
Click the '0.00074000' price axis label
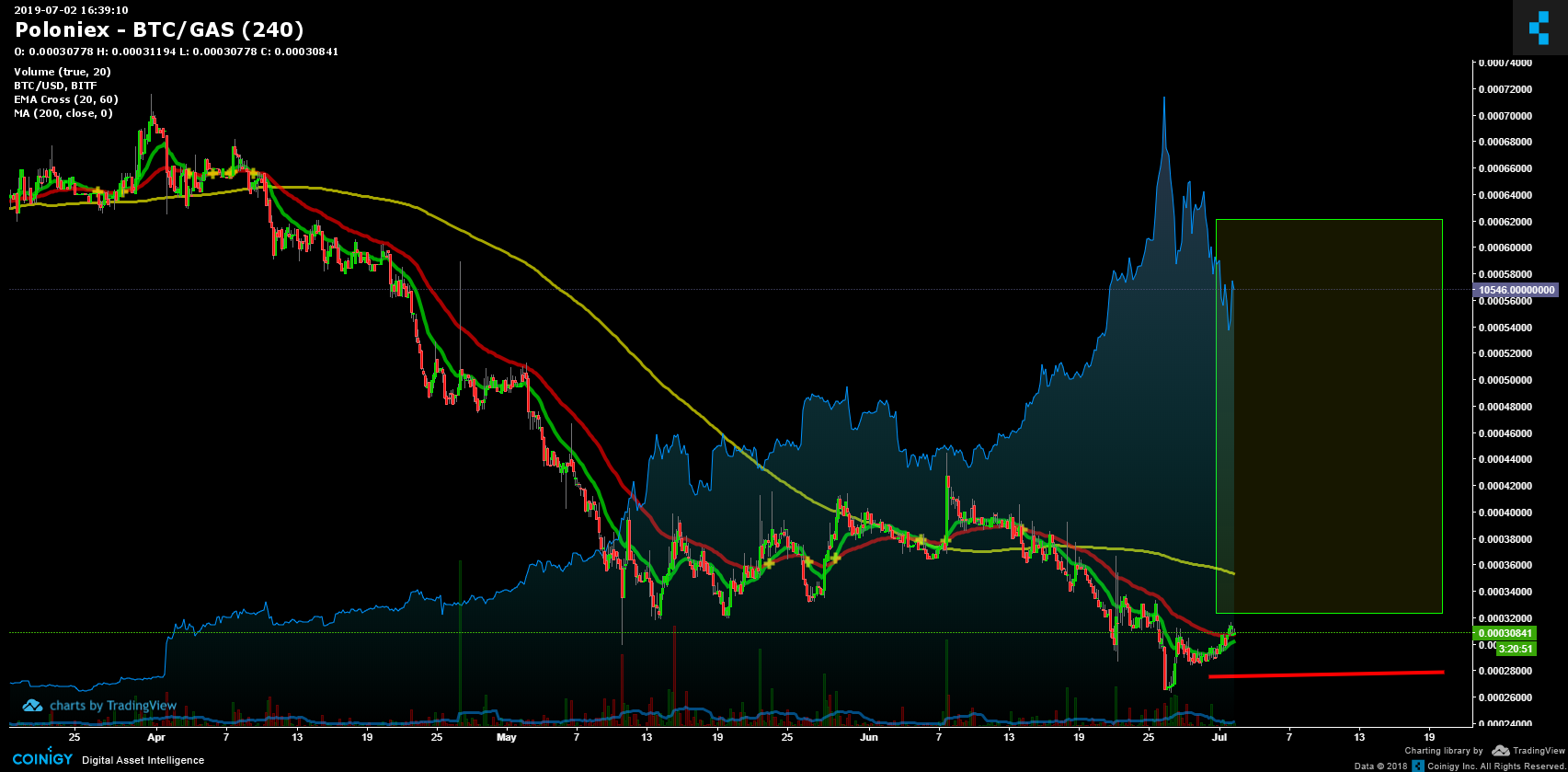point(1505,63)
